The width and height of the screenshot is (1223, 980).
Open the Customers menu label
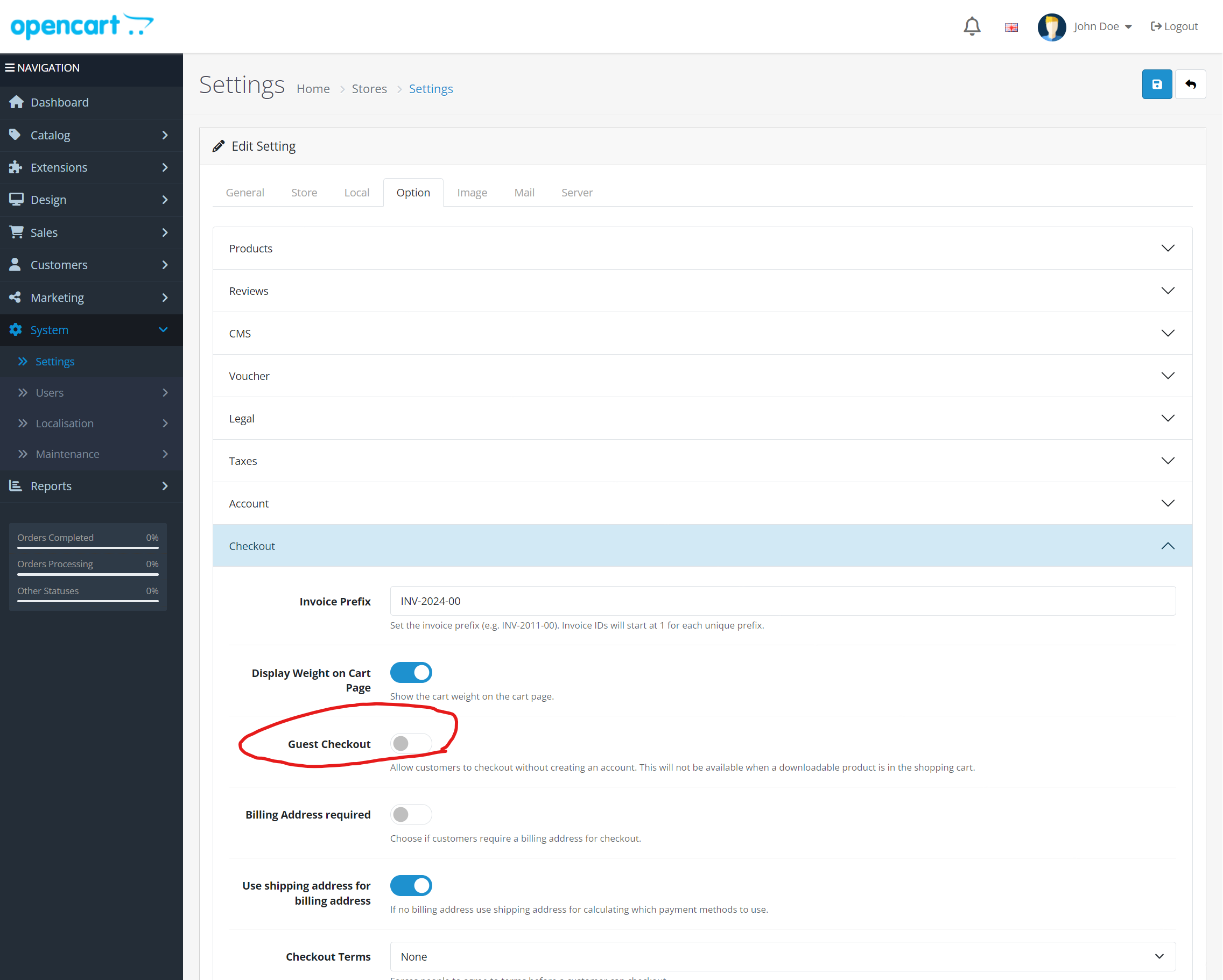[59, 265]
